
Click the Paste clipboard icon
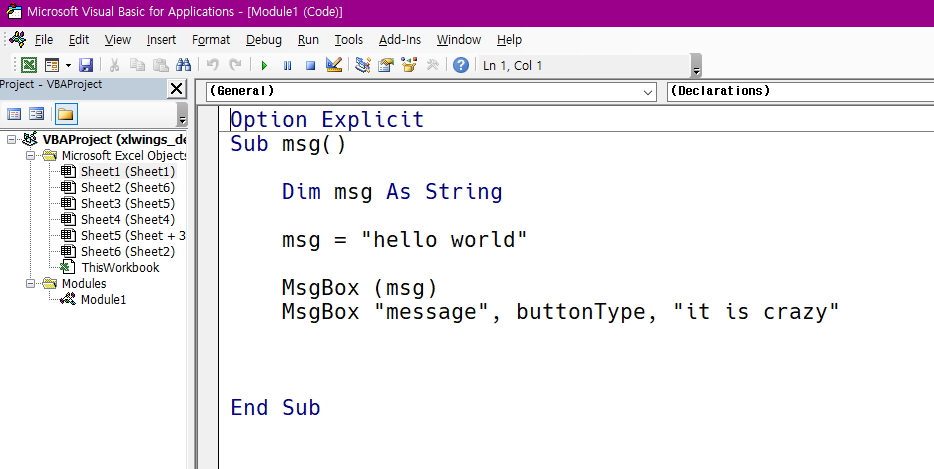[160, 66]
